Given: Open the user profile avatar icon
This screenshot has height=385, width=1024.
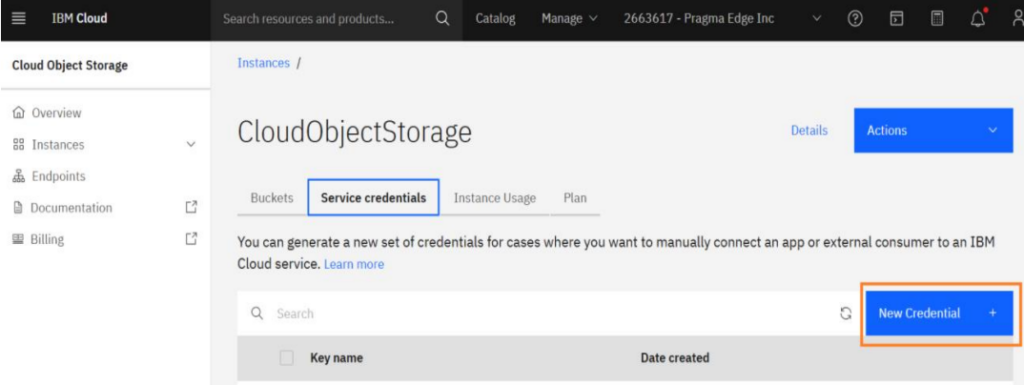Looking at the screenshot, I should click(1017, 20).
